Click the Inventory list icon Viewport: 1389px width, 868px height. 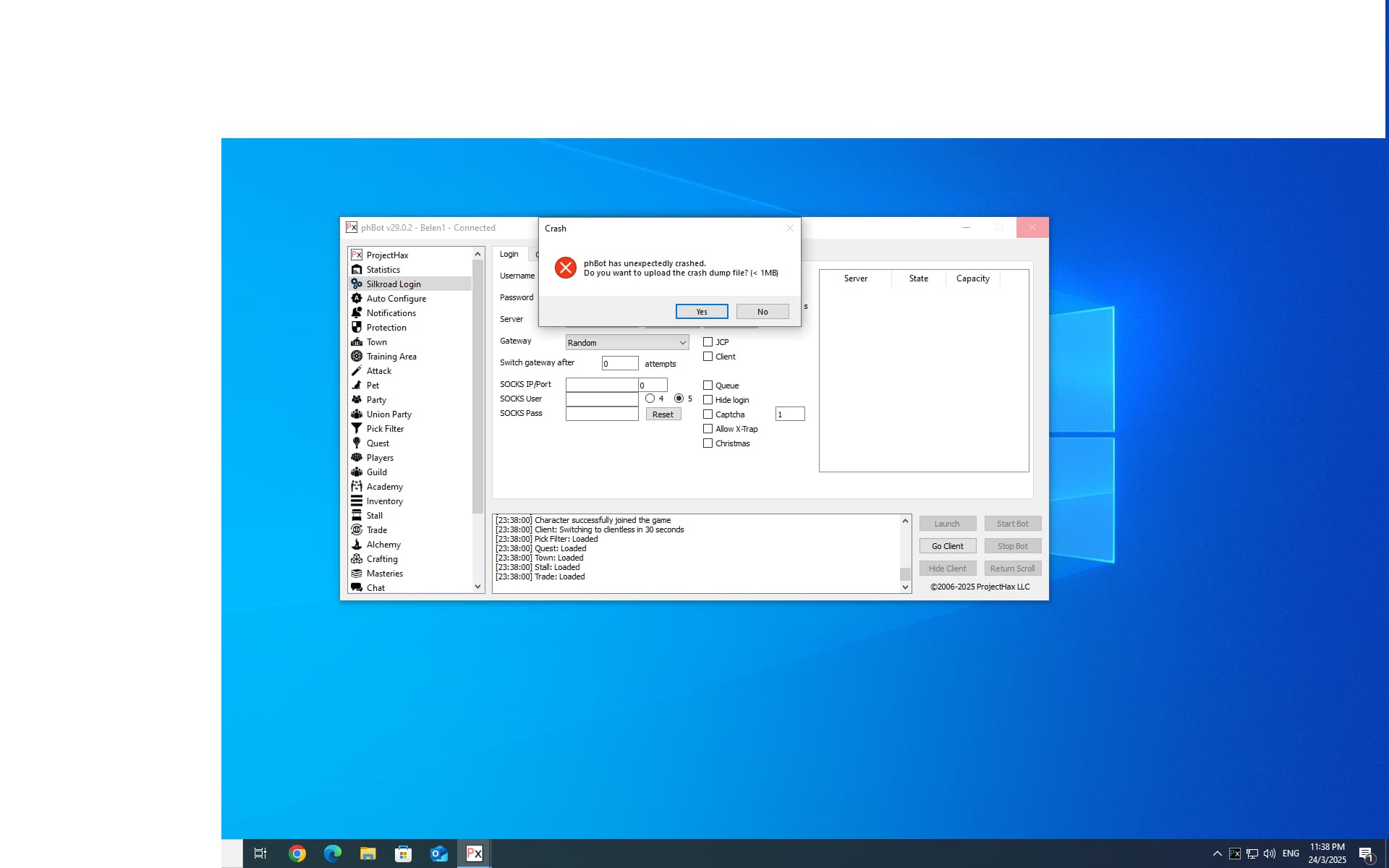[x=357, y=501]
